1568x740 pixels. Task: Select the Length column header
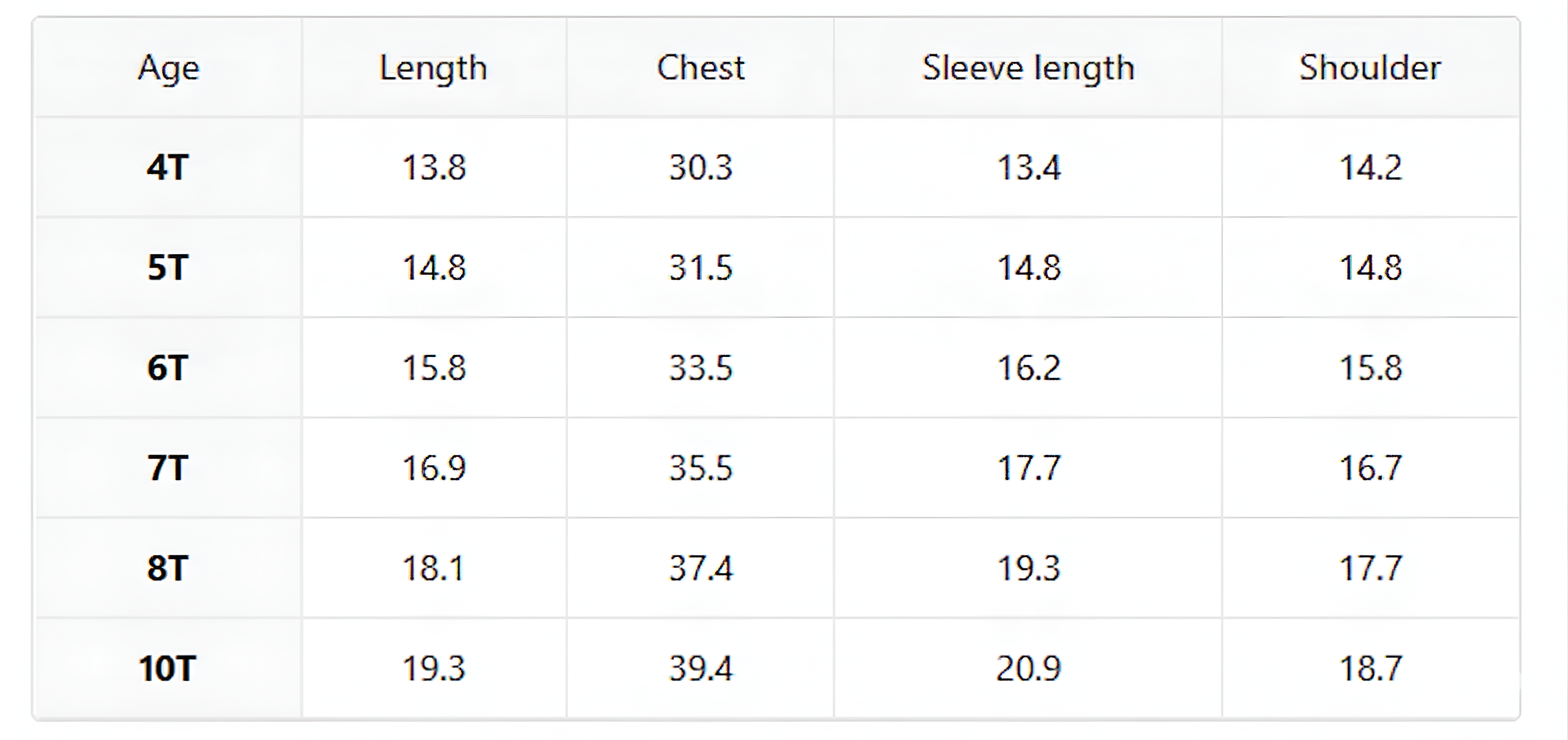pyautogui.click(x=434, y=67)
